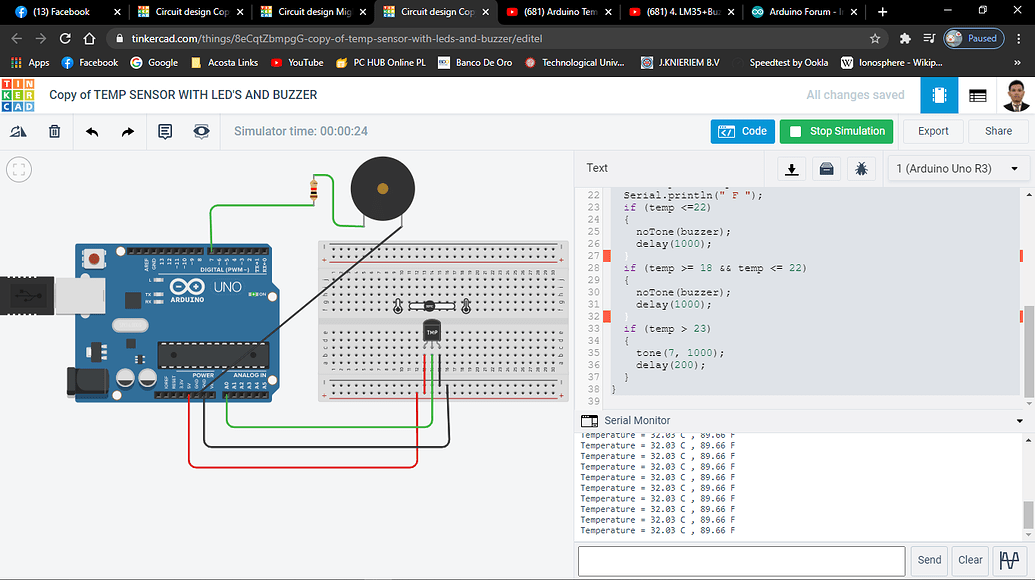Toggle the Code panel open or closed
The height and width of the screenshot is (580, 1035).
coord(742,131)
